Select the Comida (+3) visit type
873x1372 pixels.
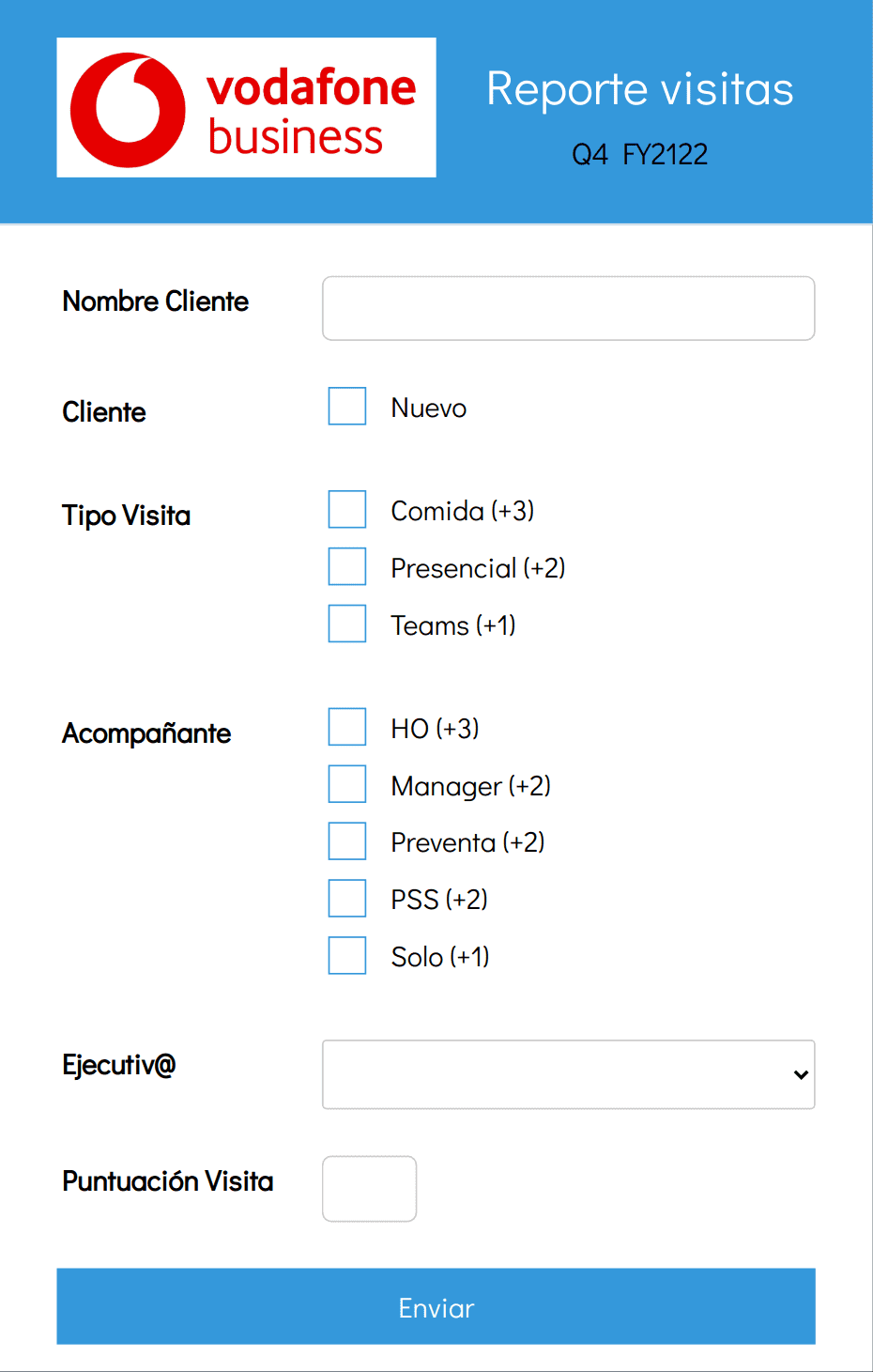coord(347,510)
